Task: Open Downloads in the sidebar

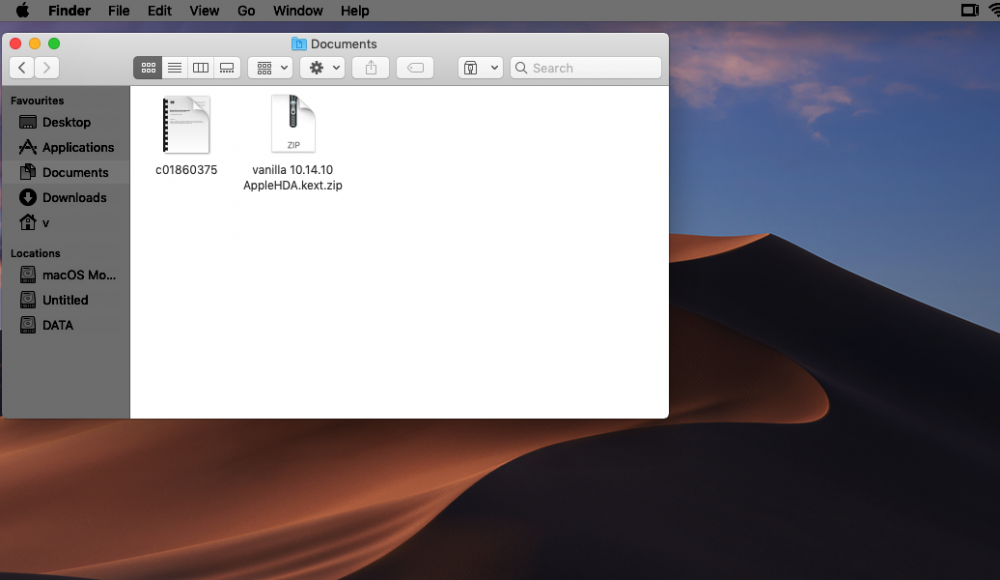Action: point(66,198)
